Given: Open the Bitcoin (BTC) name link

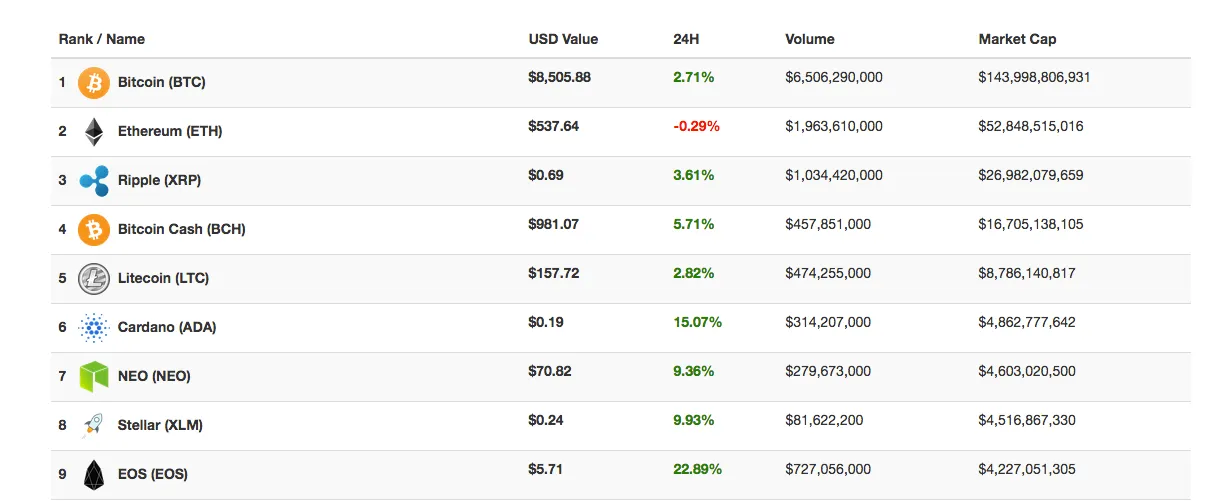Looking at the screenshot, I should point(161,82).
